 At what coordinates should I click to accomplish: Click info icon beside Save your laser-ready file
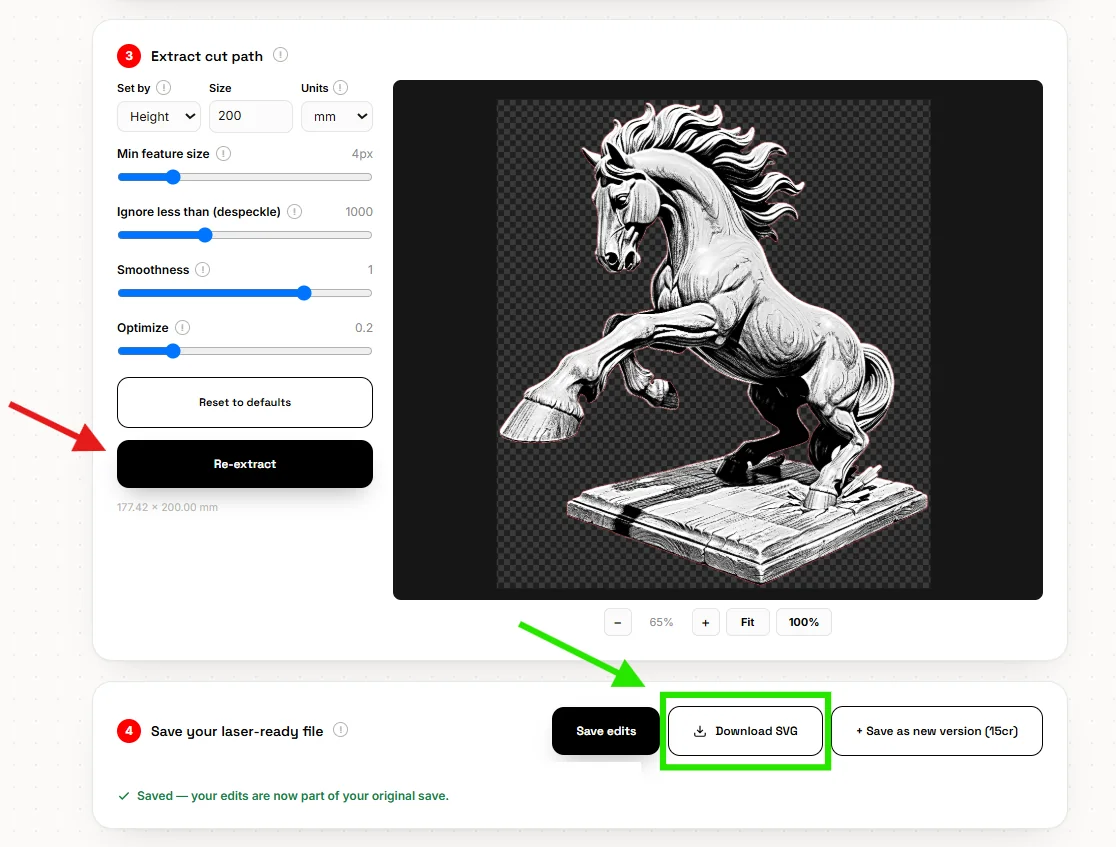pyautogui.click(x=341, y=730)
